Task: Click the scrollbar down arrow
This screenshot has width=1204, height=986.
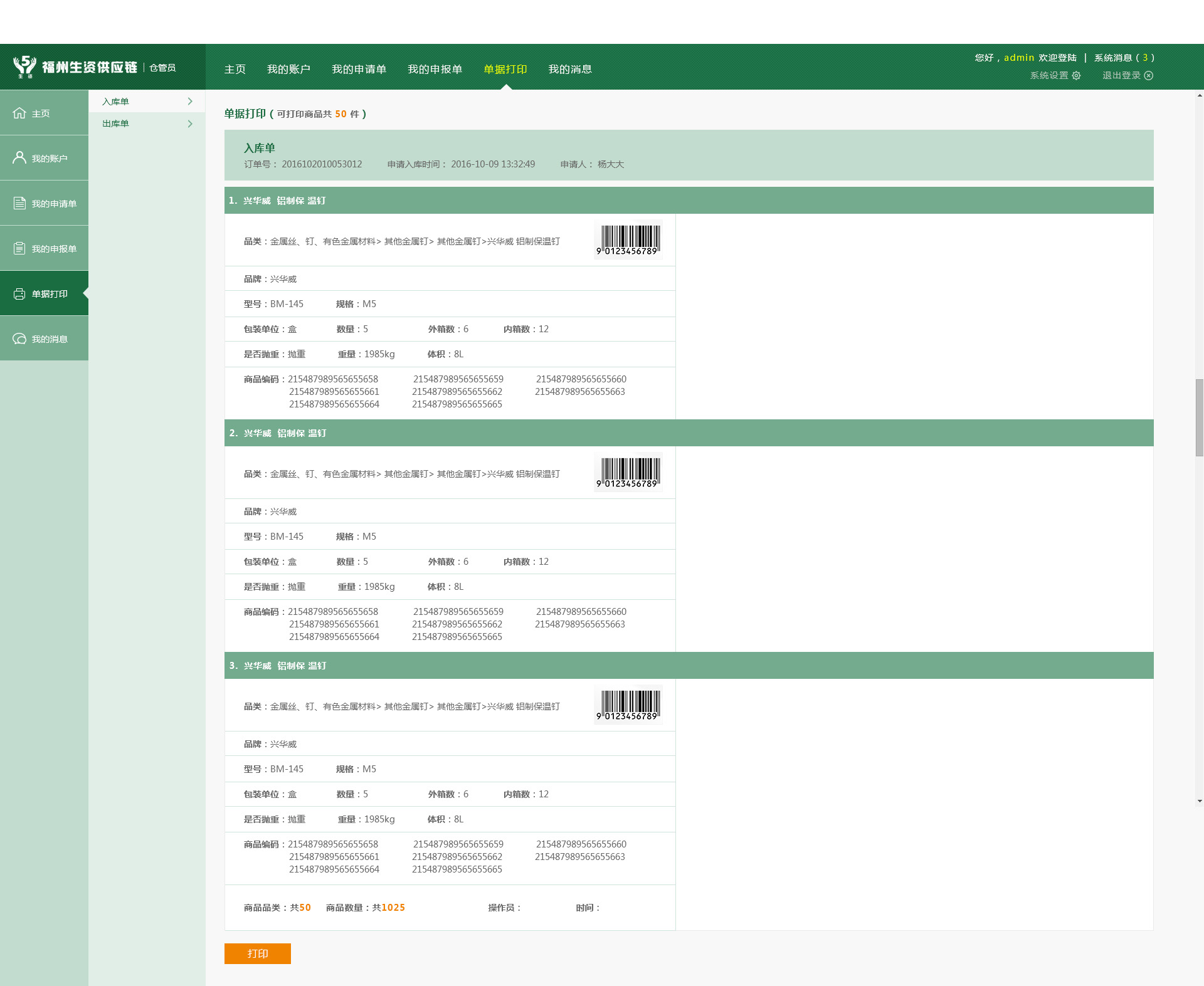Action: (1200, 800)
